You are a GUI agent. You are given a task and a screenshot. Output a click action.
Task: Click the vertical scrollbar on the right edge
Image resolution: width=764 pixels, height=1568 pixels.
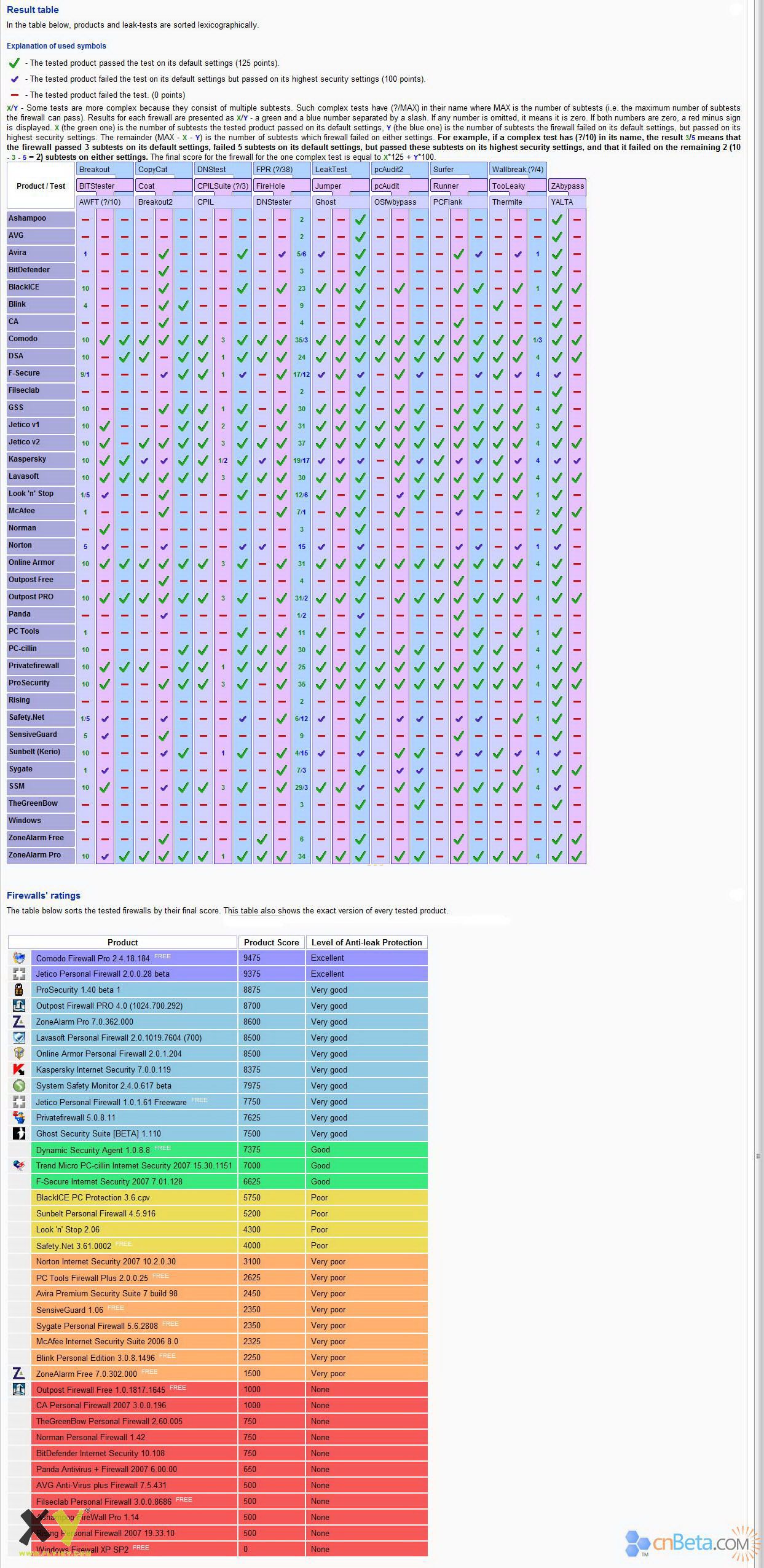coord(758,784)
